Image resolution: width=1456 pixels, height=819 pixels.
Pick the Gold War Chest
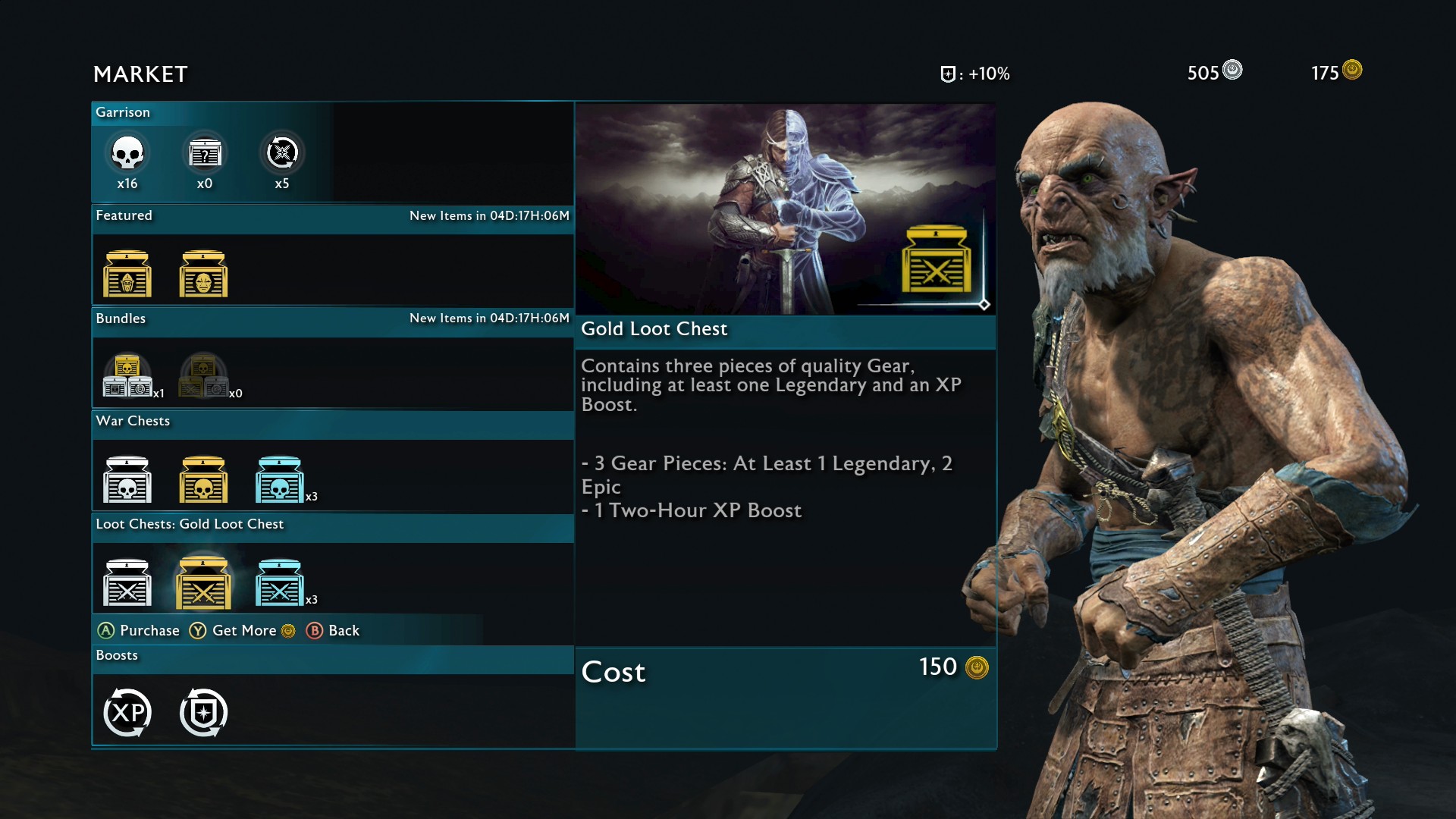click(203, 479)
